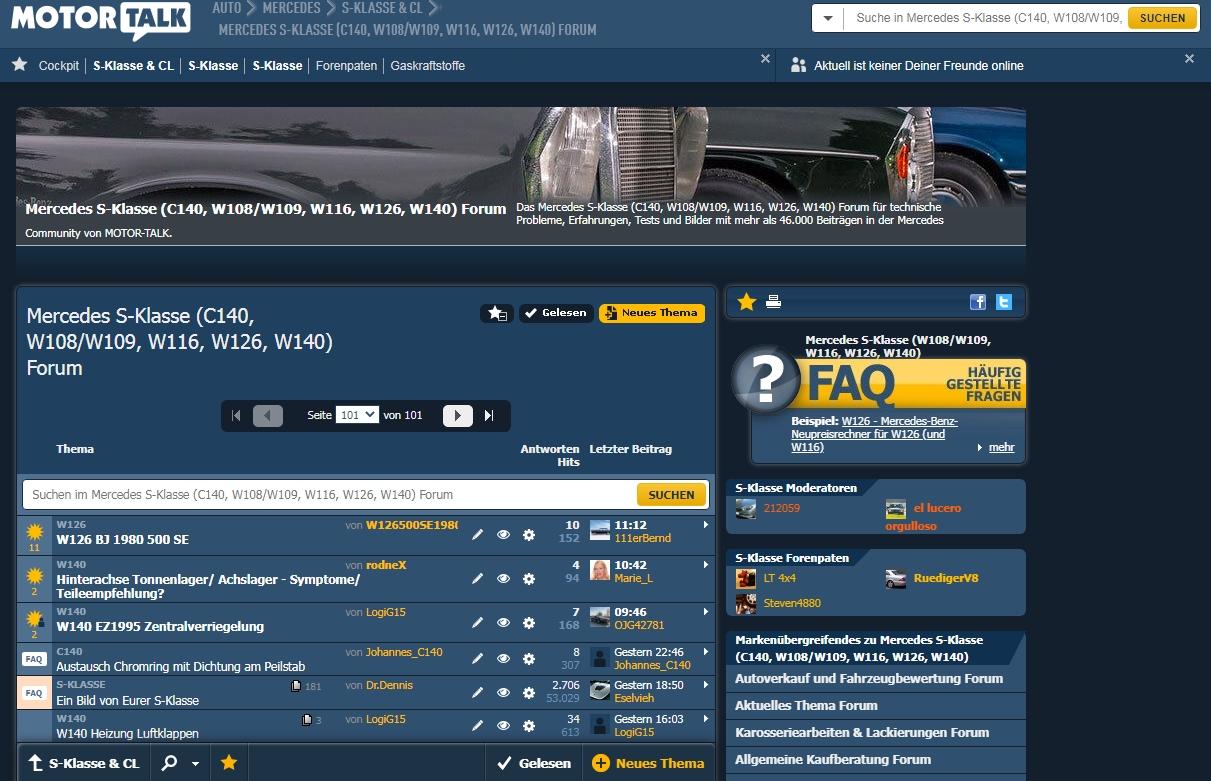
Task: Open the FAQ Häufig gestellte Fragen banner
Action: pos(880,382)
